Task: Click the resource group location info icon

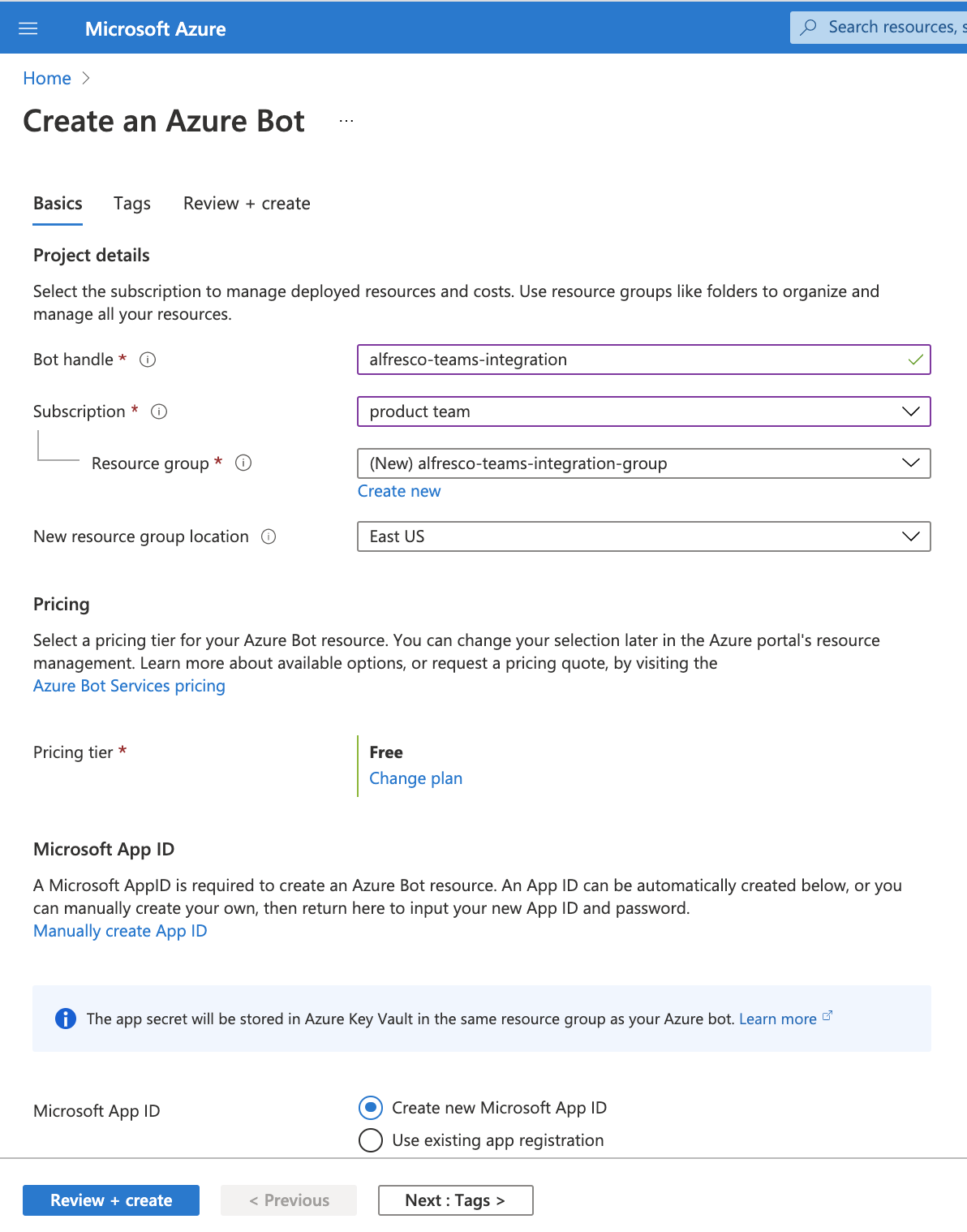Action: click(269, 536)
